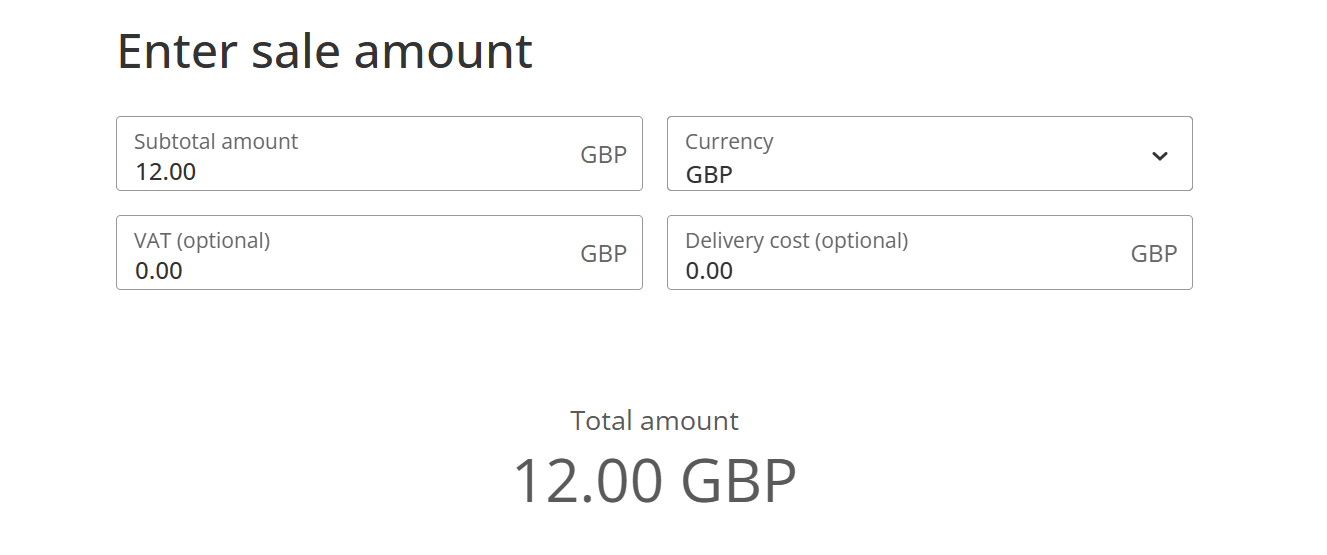Image resolution: width=1327 pixels, height=555 pixels.
Task: Select the GBP value shown under Currency
Action: (709, 174)
